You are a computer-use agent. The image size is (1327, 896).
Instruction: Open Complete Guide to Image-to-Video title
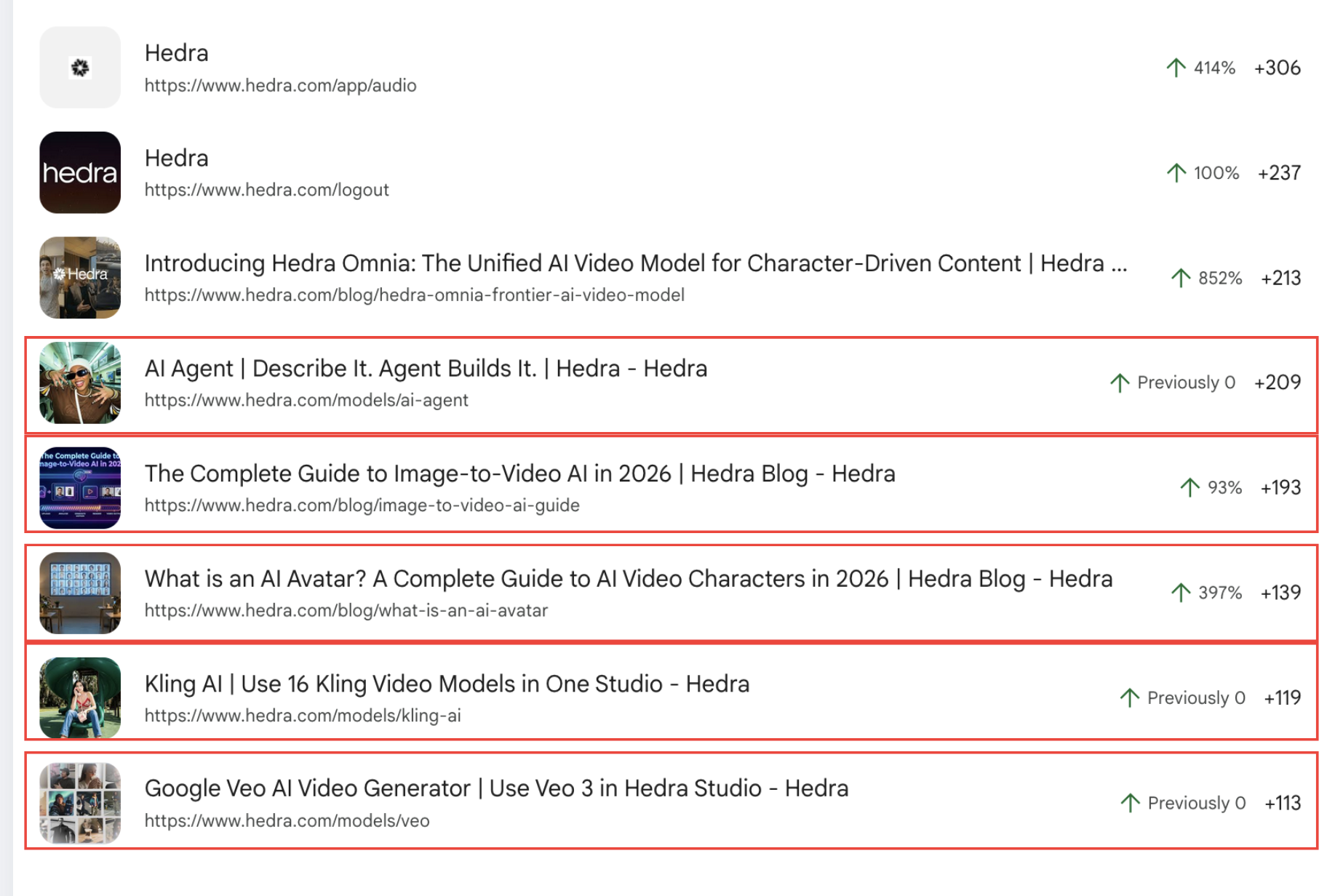(519, 473)
